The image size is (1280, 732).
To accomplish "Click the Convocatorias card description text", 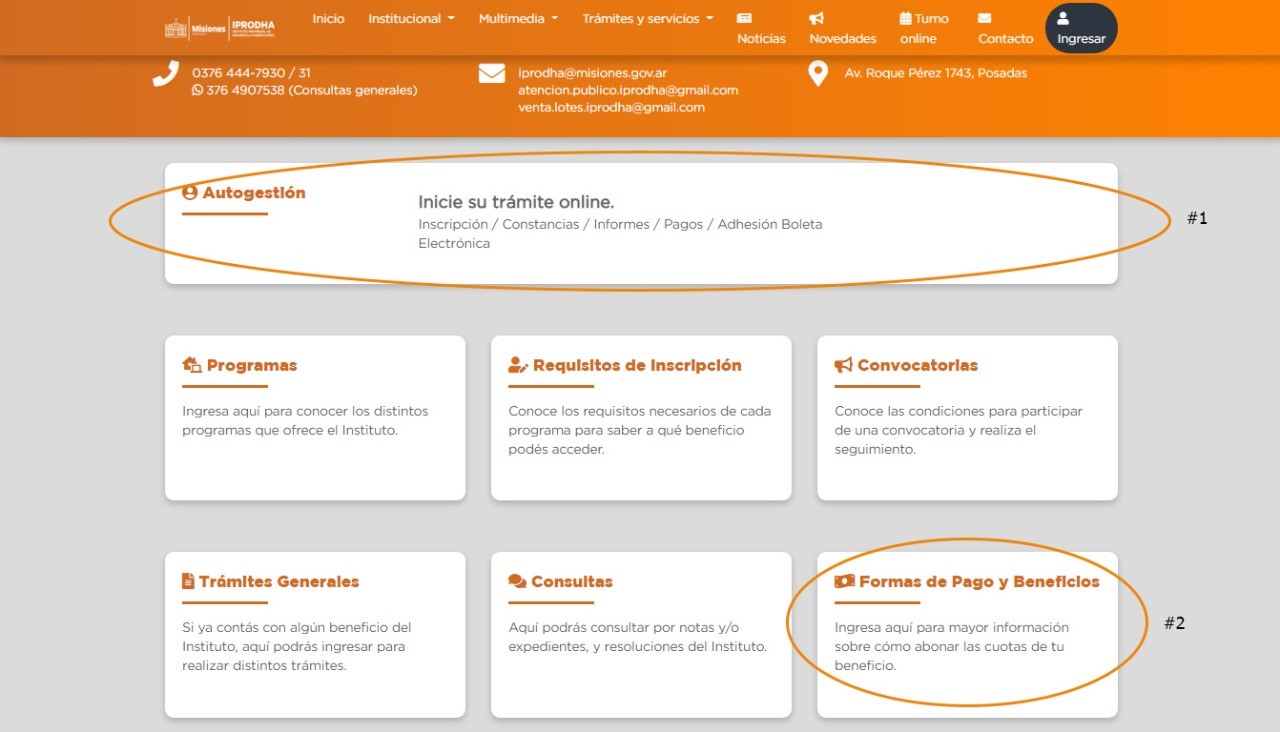I will pos(959,431).
